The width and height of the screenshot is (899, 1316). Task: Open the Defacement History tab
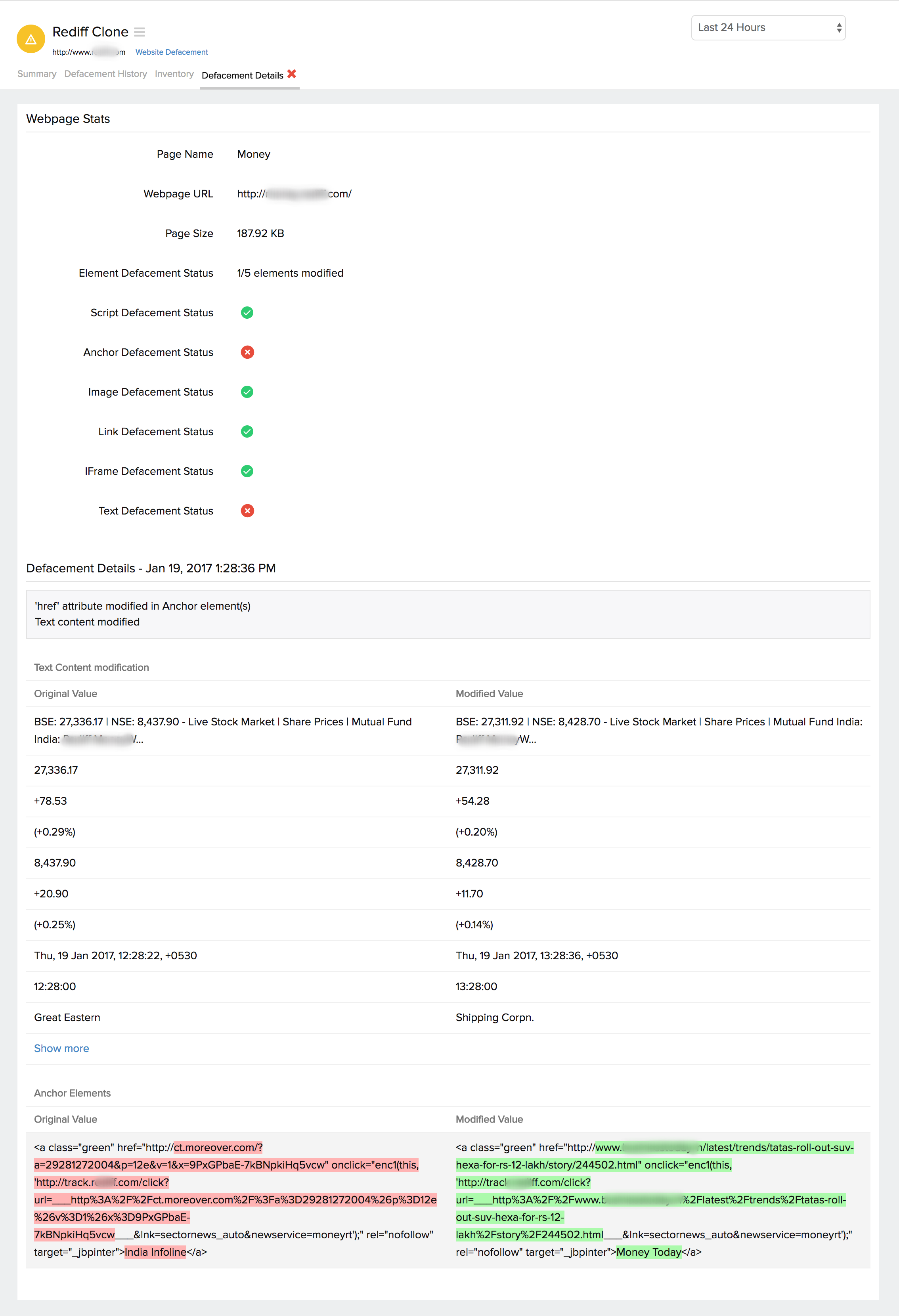tap(105, 74)
